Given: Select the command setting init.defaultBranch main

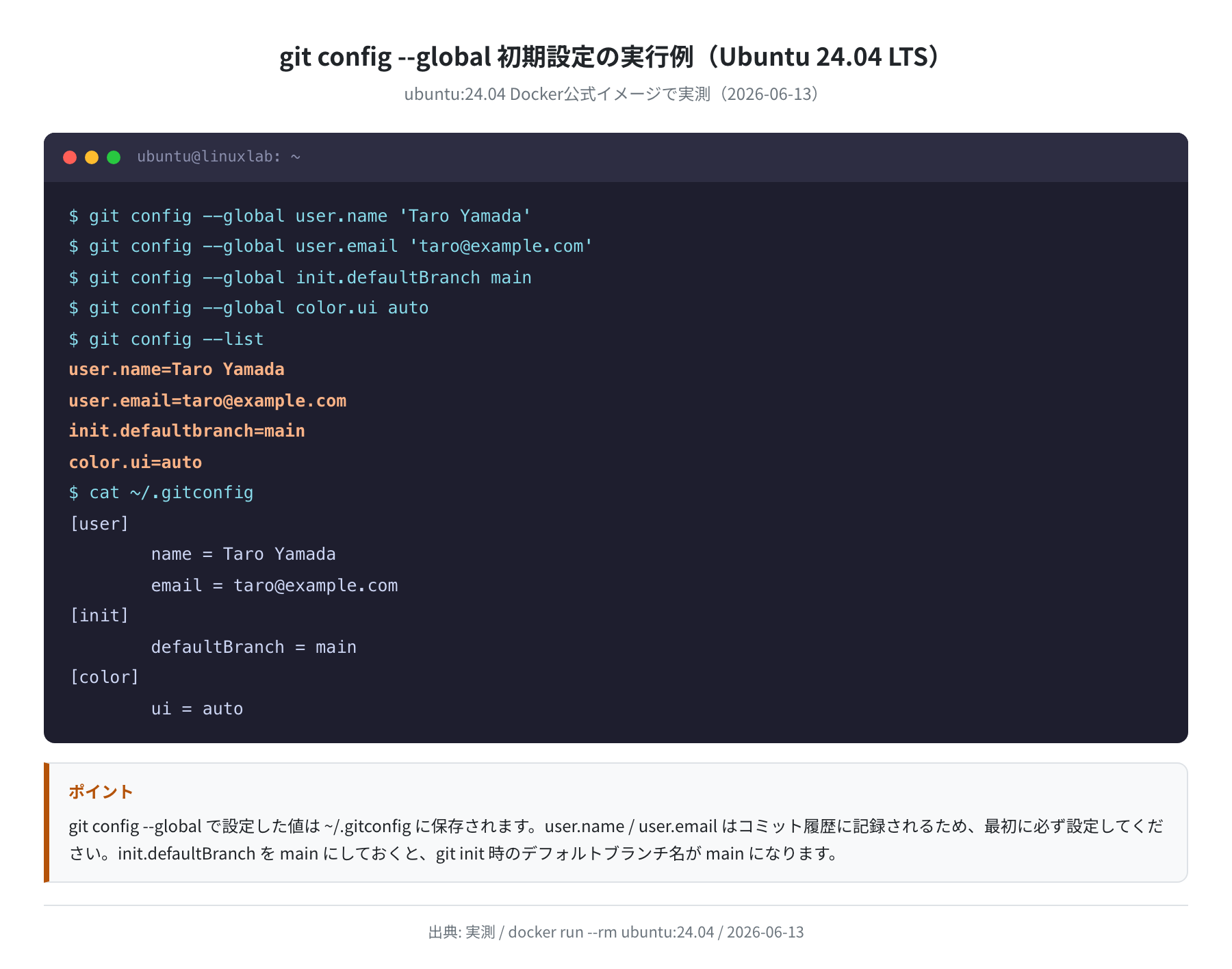Looking at the screenshot, I should 300,278.
